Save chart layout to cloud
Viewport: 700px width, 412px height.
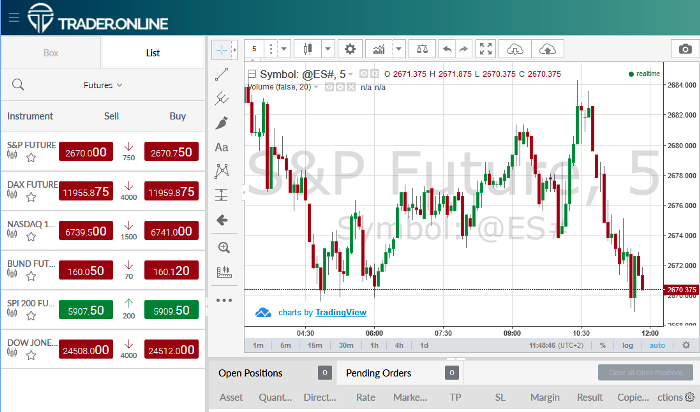tap(547, 49)
